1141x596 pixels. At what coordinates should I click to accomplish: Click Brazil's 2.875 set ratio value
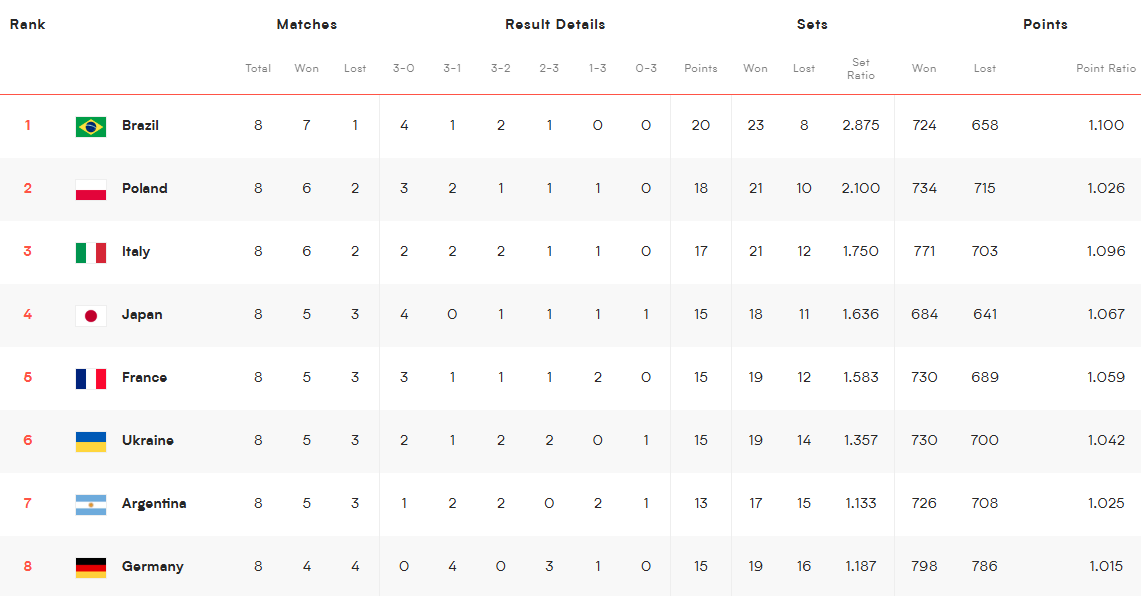(861, 125)
